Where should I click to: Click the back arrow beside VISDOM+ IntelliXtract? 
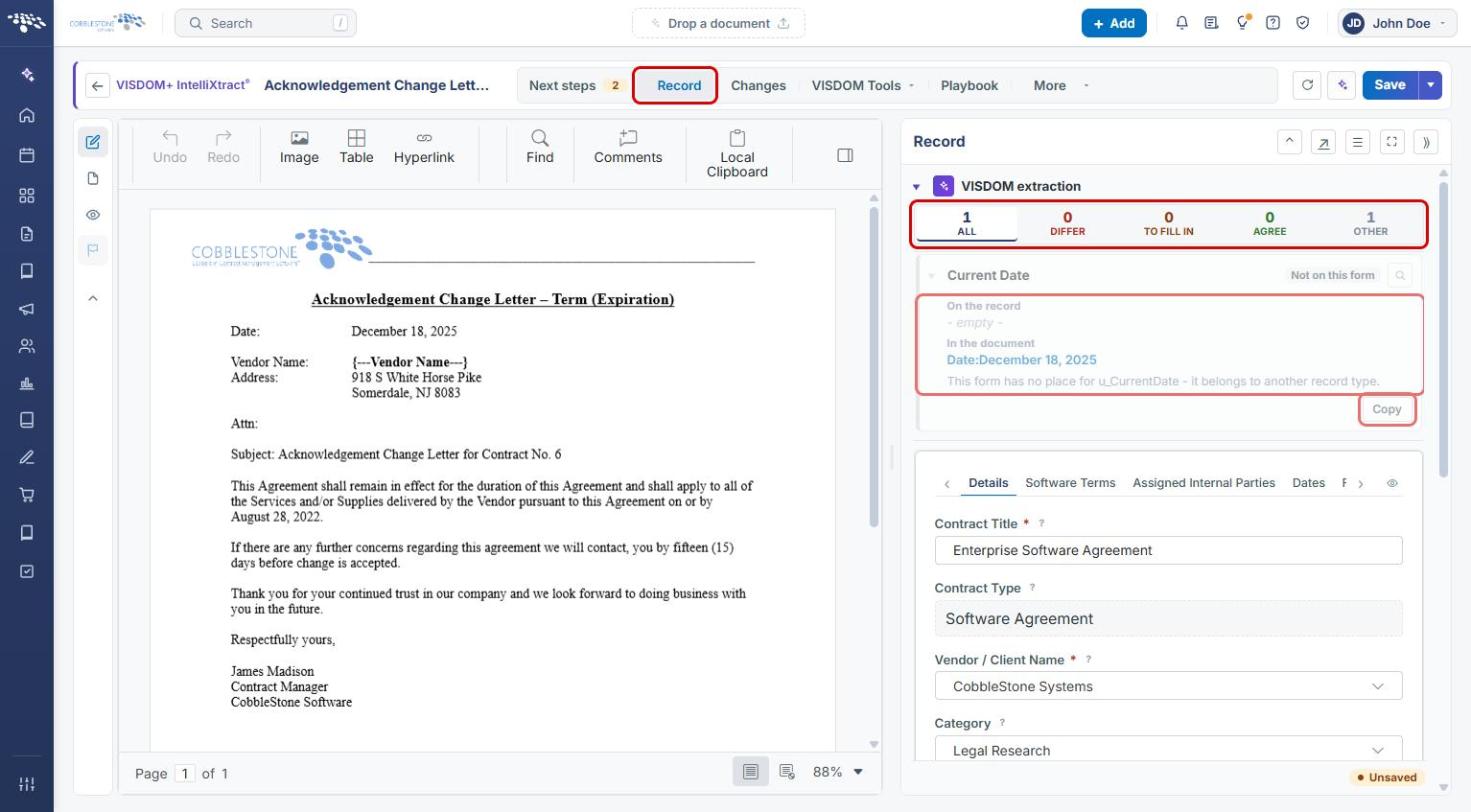tap(97, 86)
